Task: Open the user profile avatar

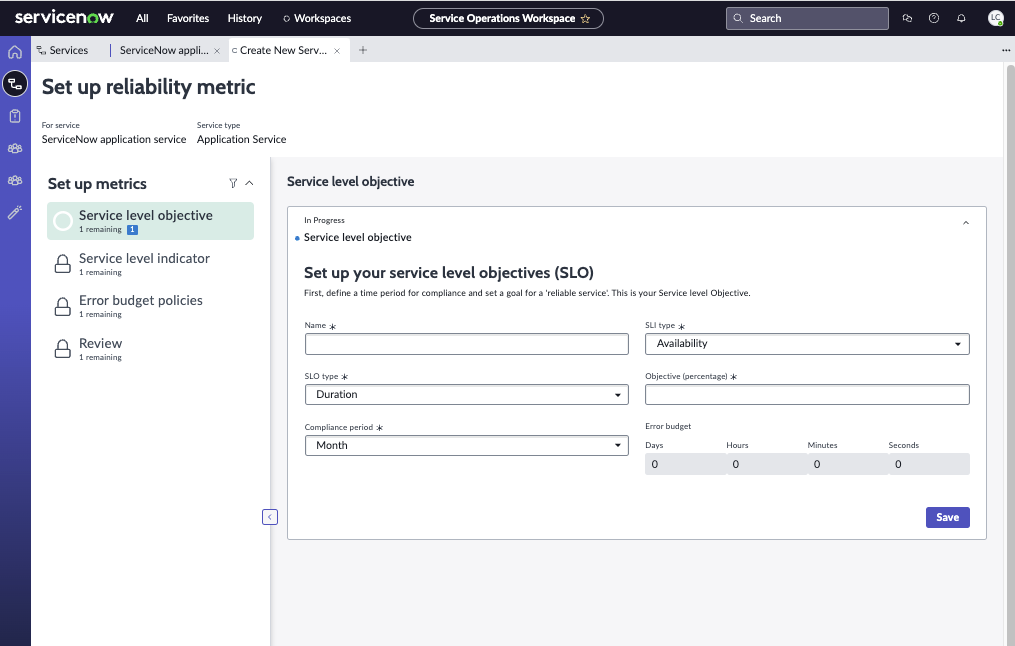Action: [x=996, y=18]
